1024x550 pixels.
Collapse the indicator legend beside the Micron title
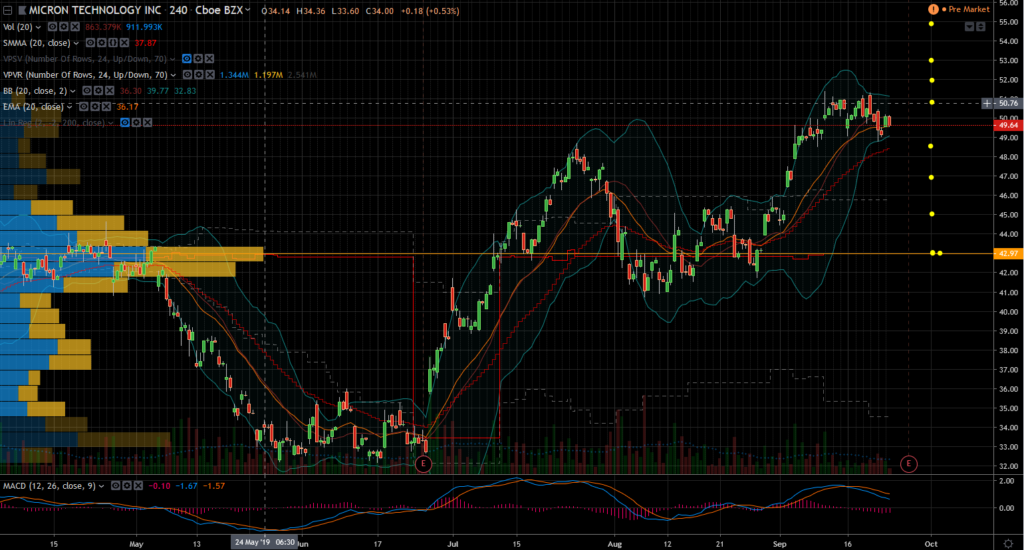tap(8, 10)
